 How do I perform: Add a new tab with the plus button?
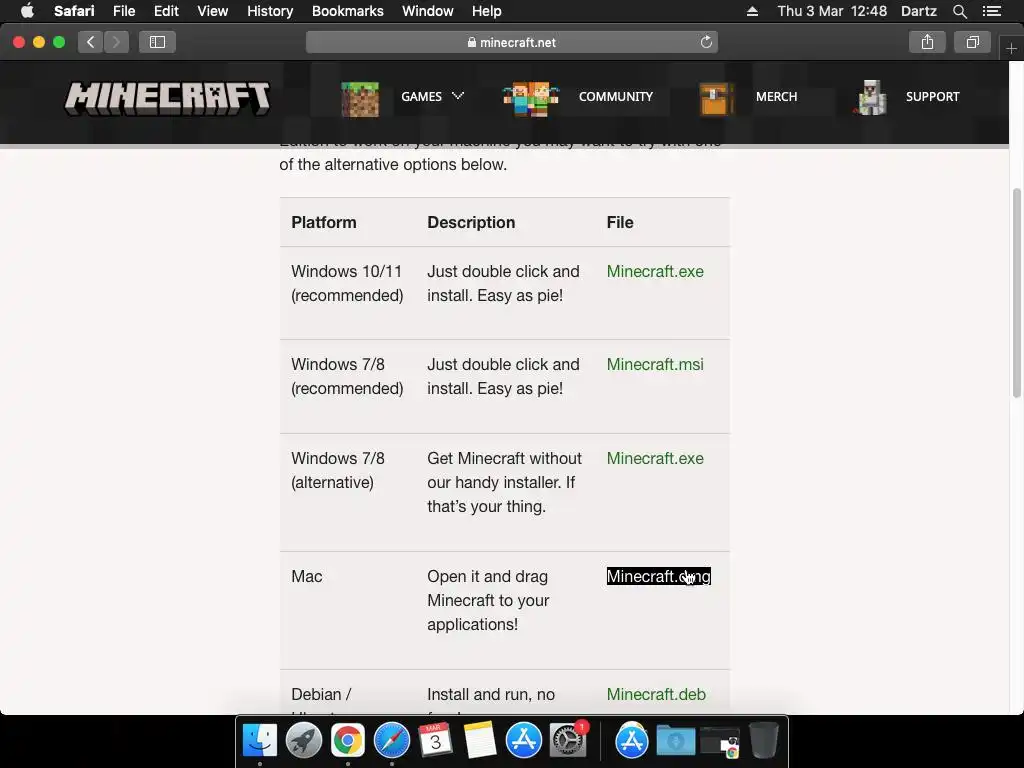[1011, 48]
